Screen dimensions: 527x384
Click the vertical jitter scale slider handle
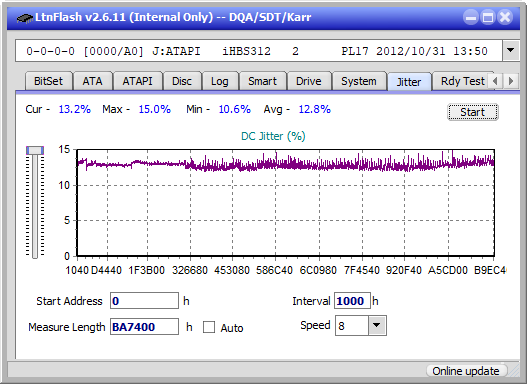[x=35, y=150]
